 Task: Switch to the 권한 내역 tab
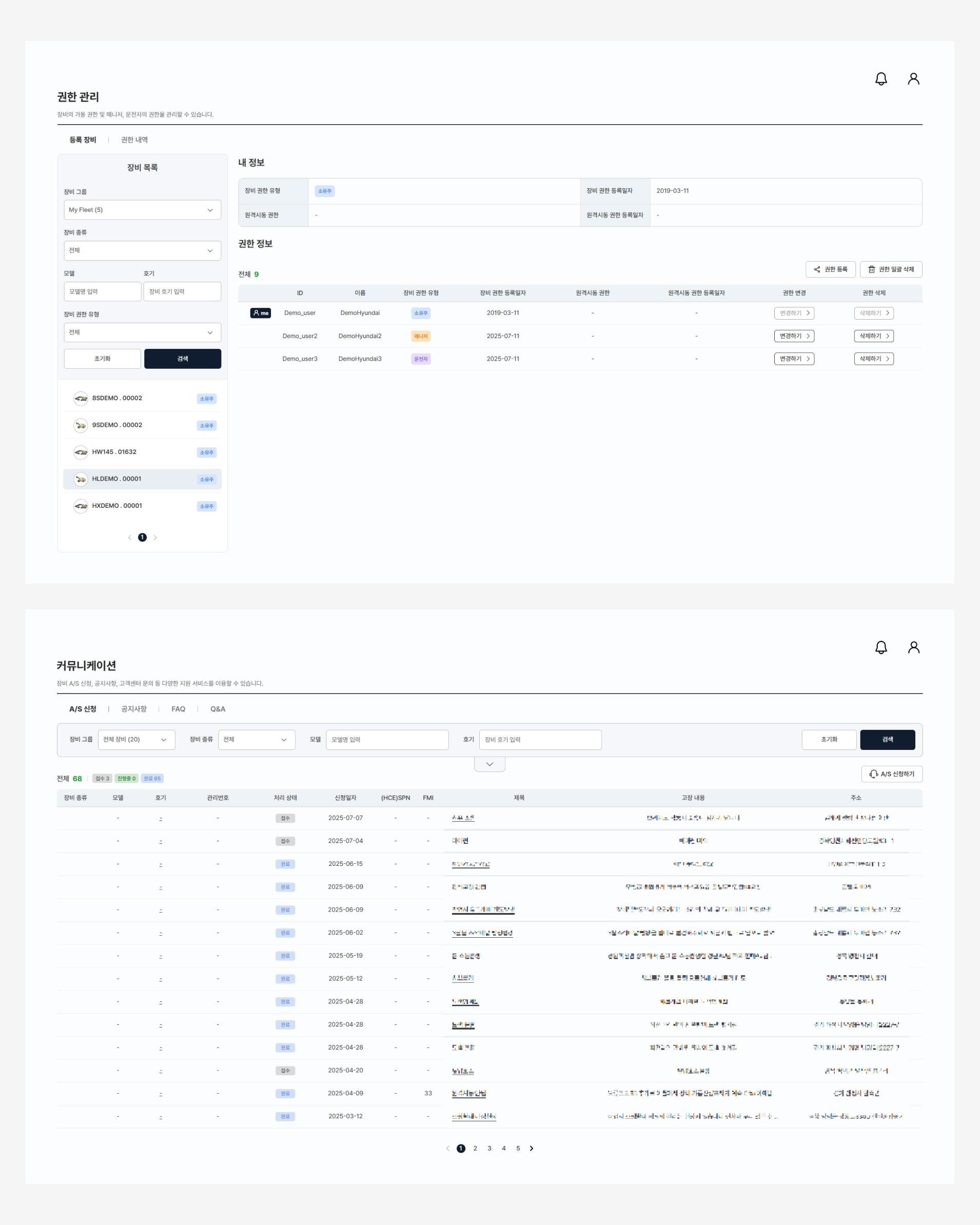(x=134, y=140)
